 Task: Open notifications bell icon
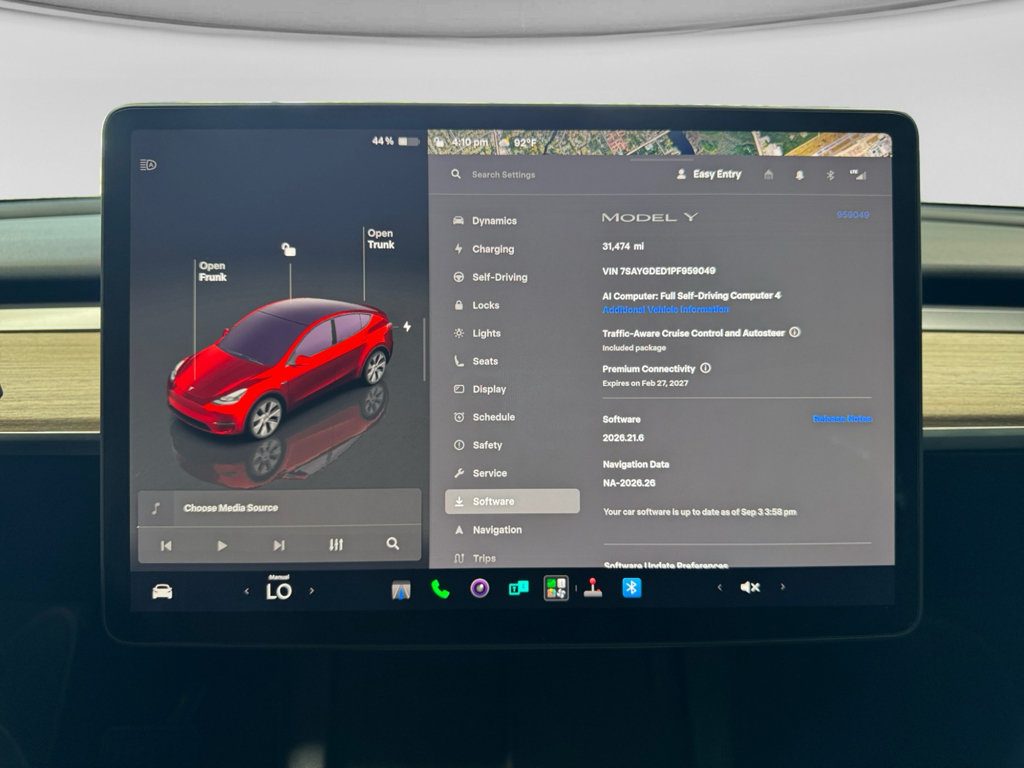799,175
